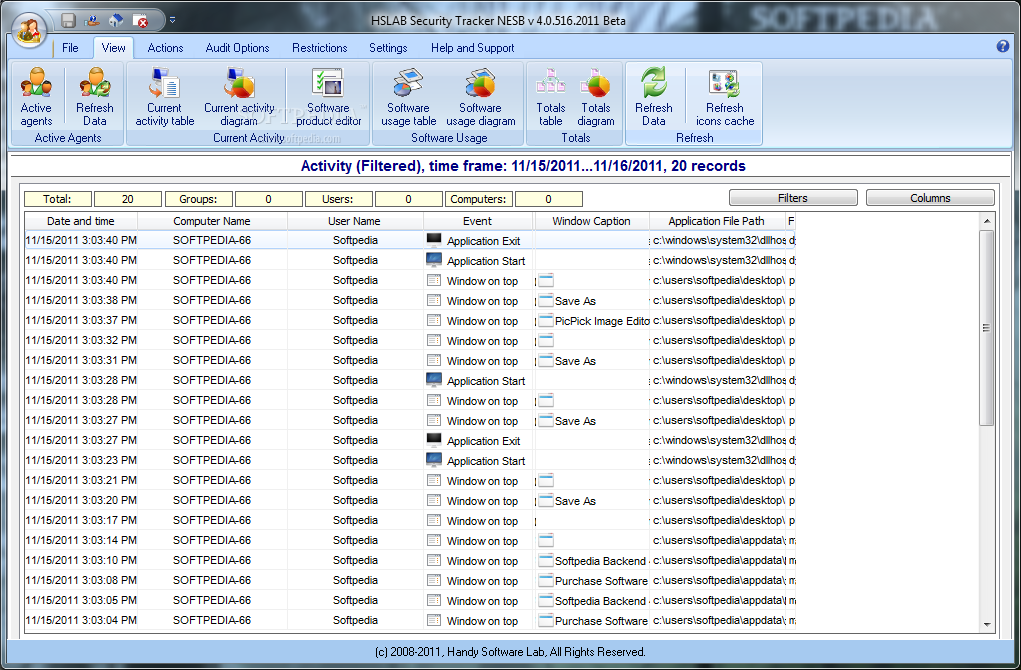Click the table scrollbar down arrow
The height and width of the screenshot is (670, 1021).
[x=986, y=624]
